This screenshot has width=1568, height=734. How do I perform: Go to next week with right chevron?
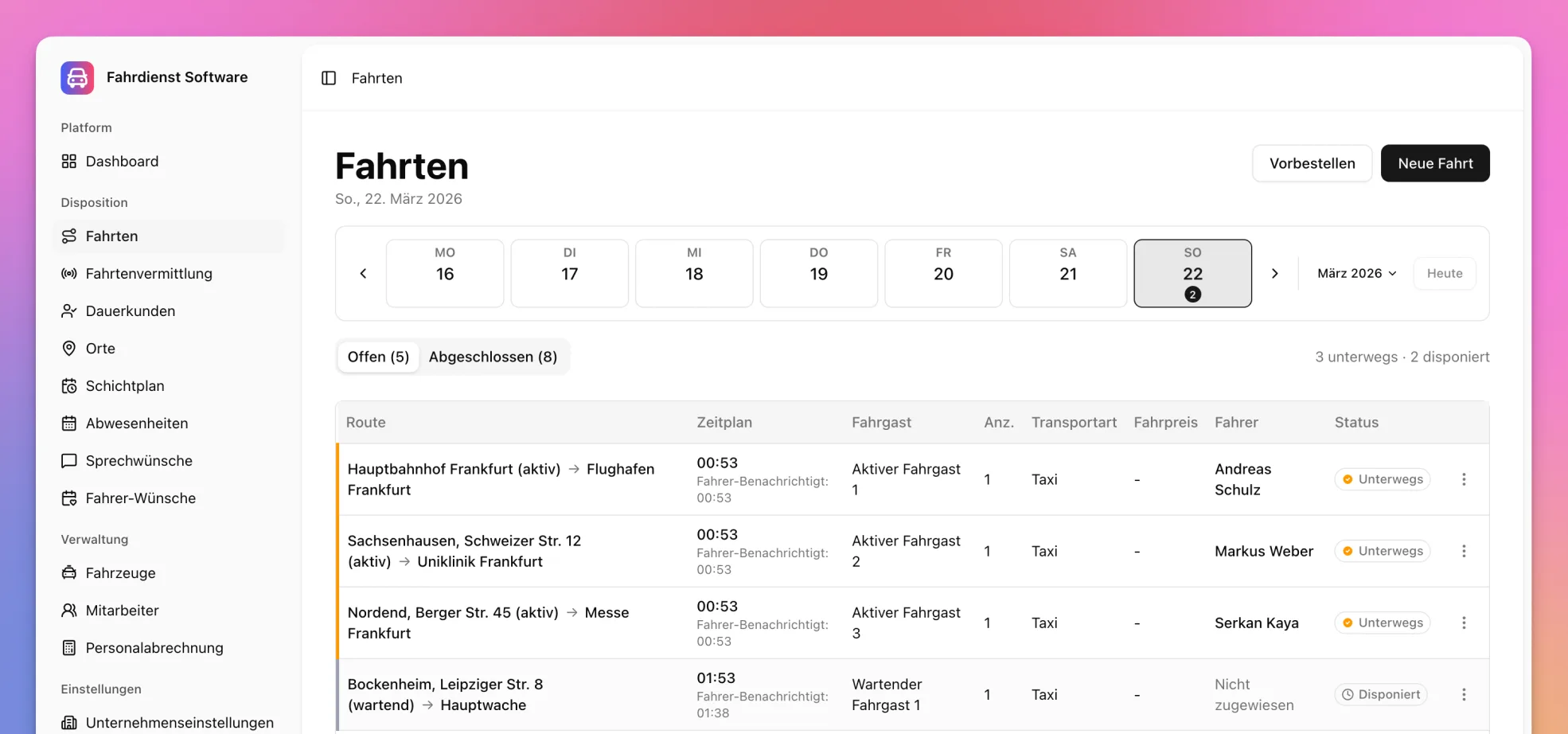click(1274, 273)
